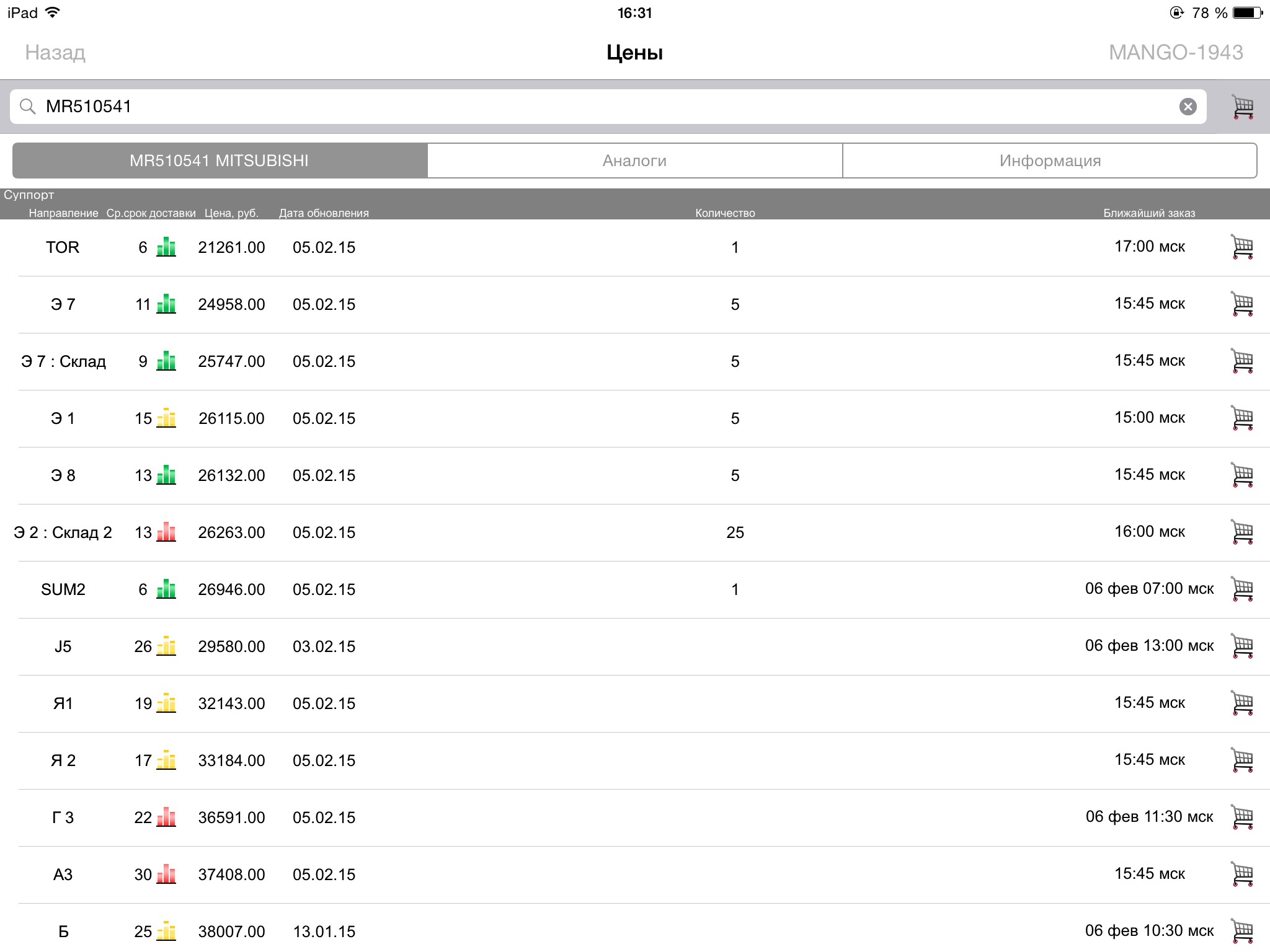This screenshot has width=1270, height=952.
Task: Click cart icon in Э 1 row
Action: [1241, 418]
